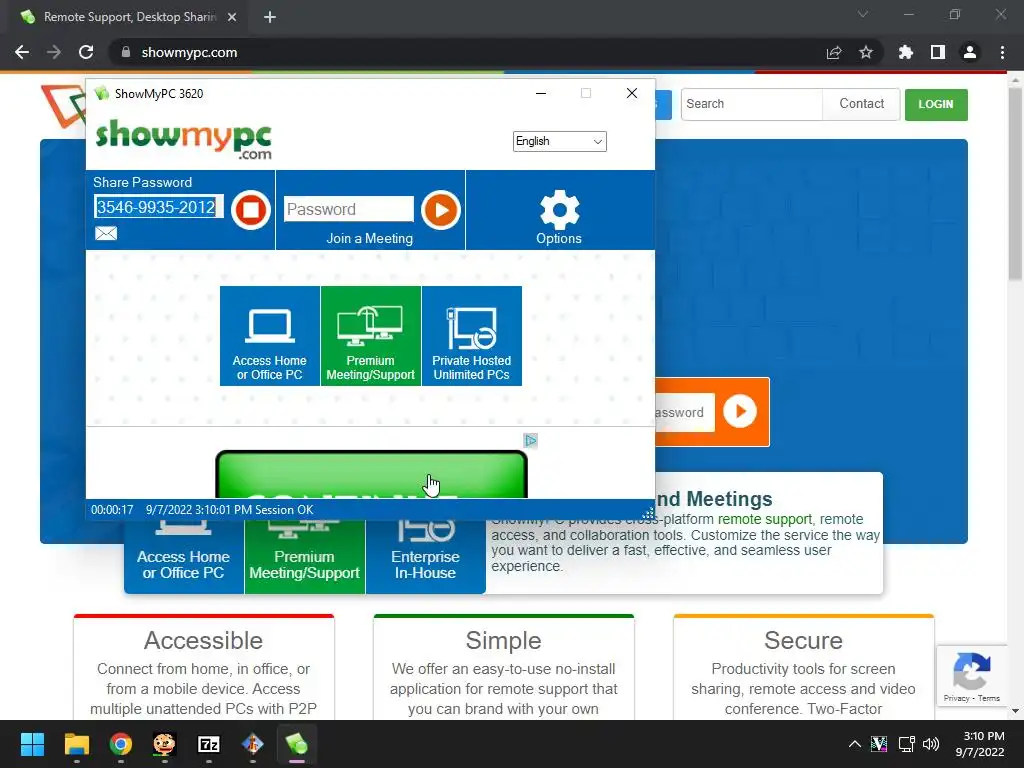Click the network tray icon

[906, 744]
